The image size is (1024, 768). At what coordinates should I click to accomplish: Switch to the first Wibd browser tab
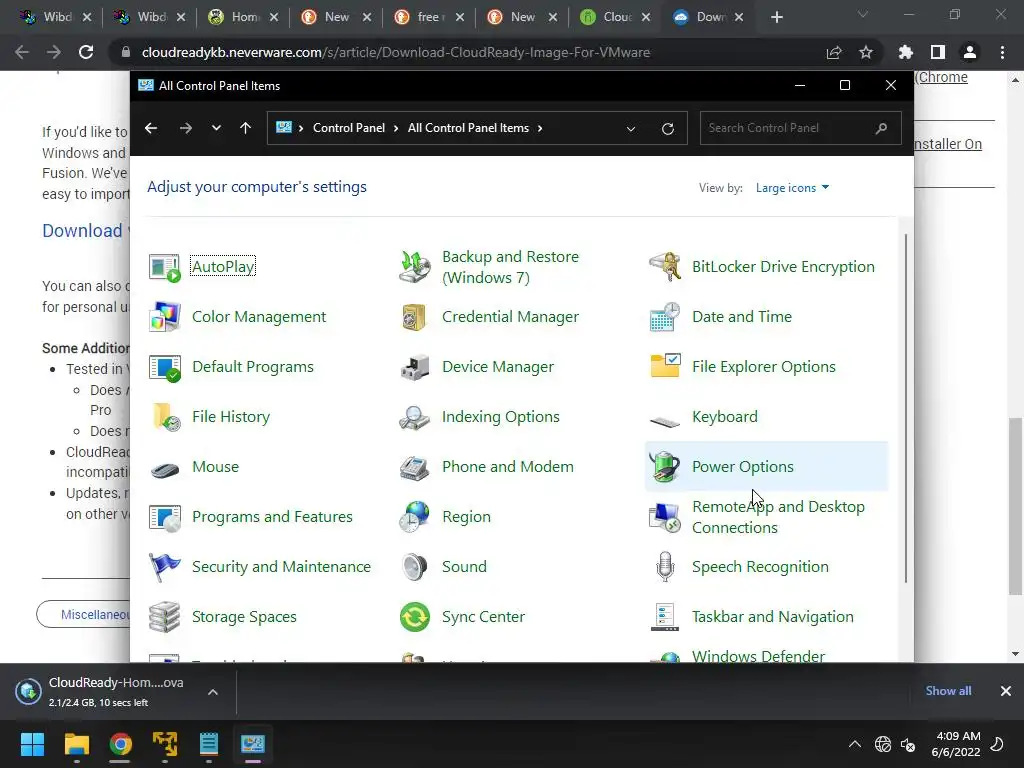click(55, 17)
